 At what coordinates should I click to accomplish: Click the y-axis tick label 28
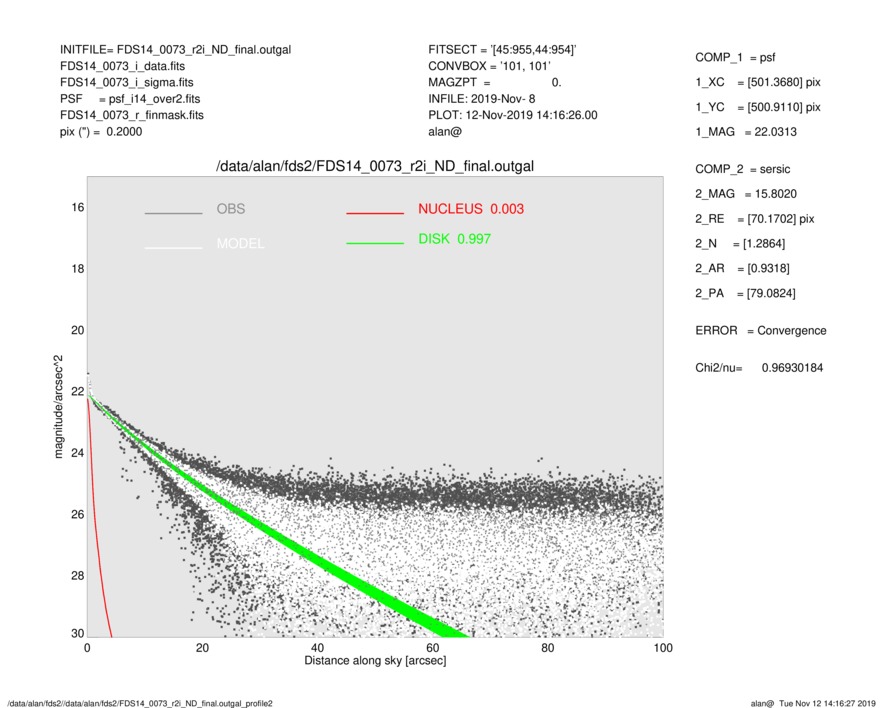click(x=77, y=576)
